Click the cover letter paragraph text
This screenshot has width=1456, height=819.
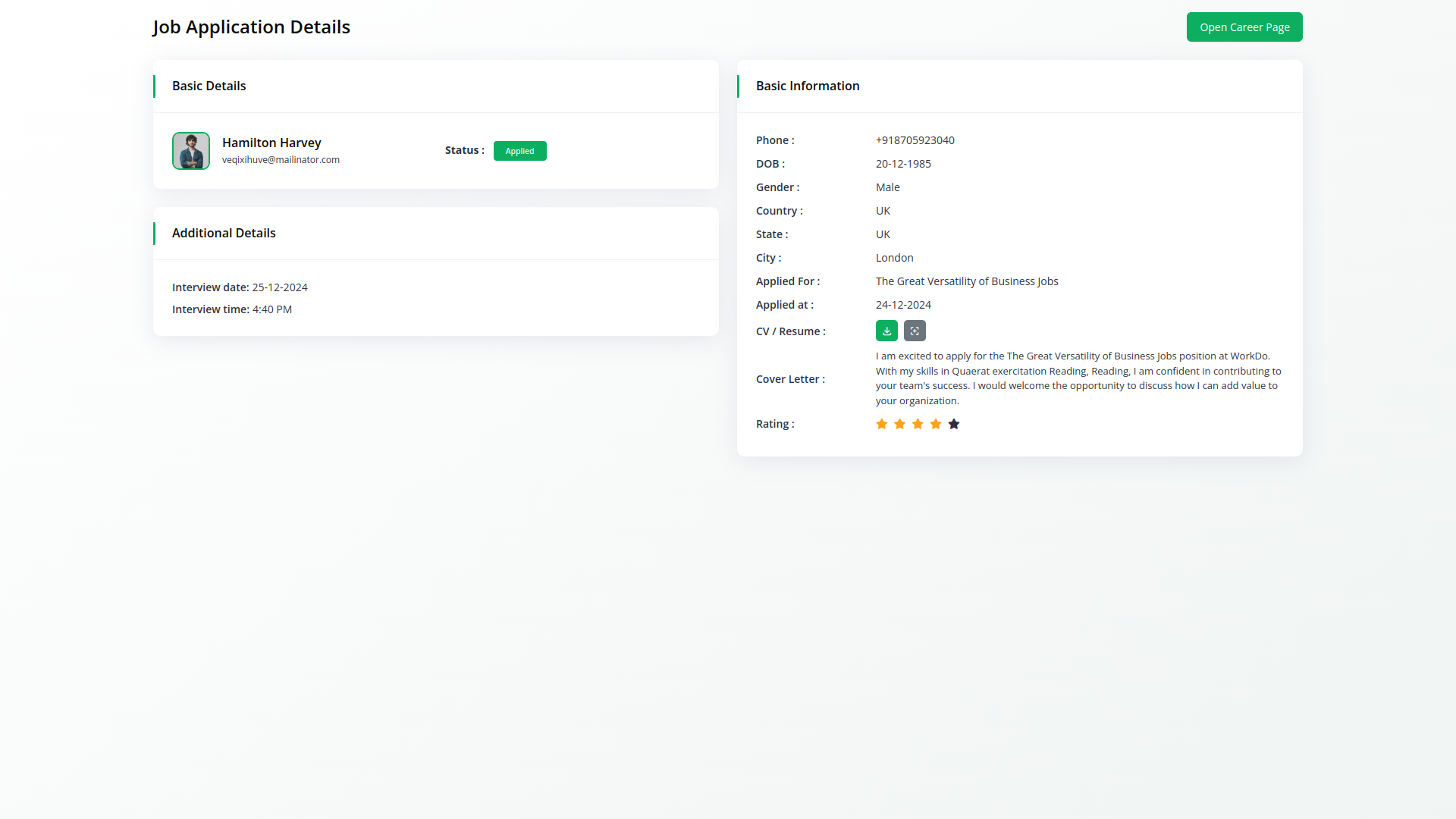[1077, 378]
